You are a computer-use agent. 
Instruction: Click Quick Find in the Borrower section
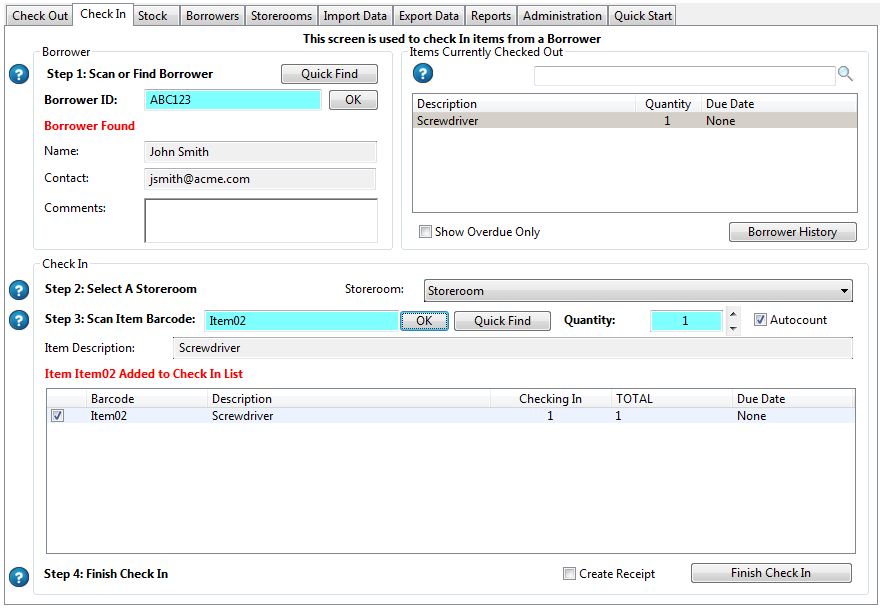329,74
